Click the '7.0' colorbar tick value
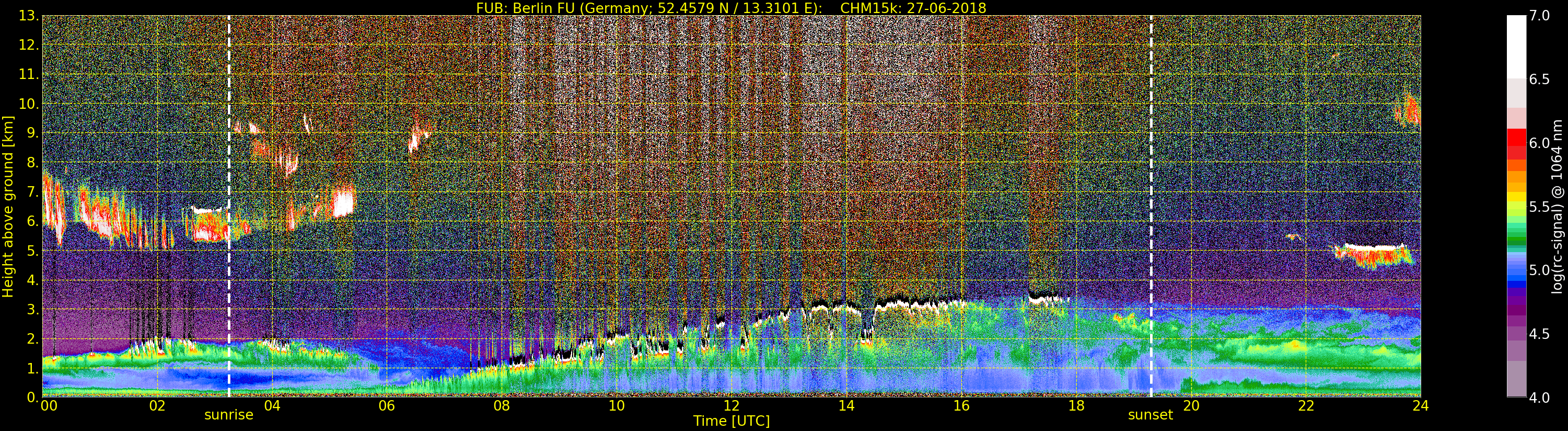The width and height of the screenshot is (1568, 431). pyautogui.click(x=1539, y=16)
